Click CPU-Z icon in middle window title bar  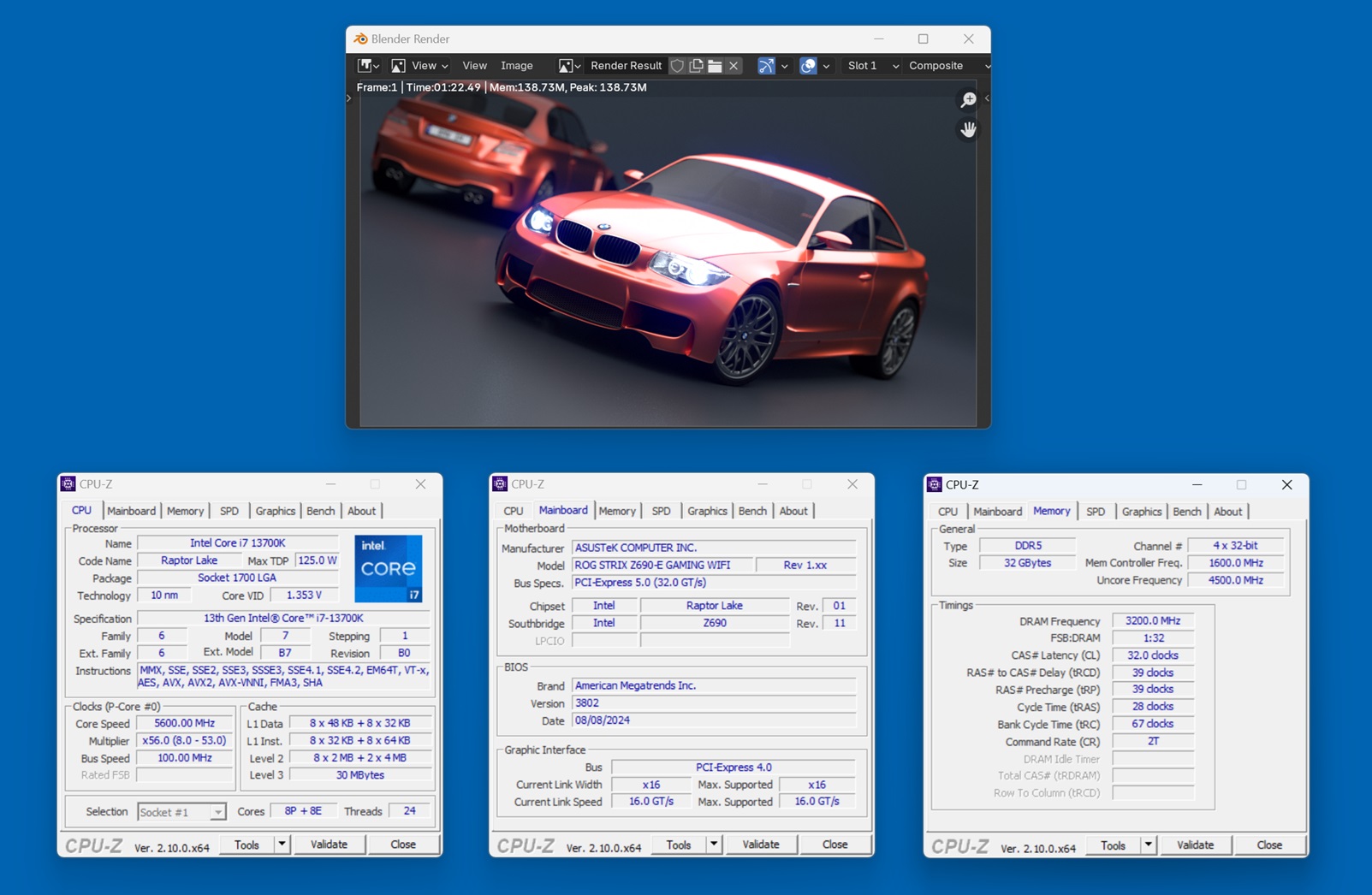coord(500,484)
